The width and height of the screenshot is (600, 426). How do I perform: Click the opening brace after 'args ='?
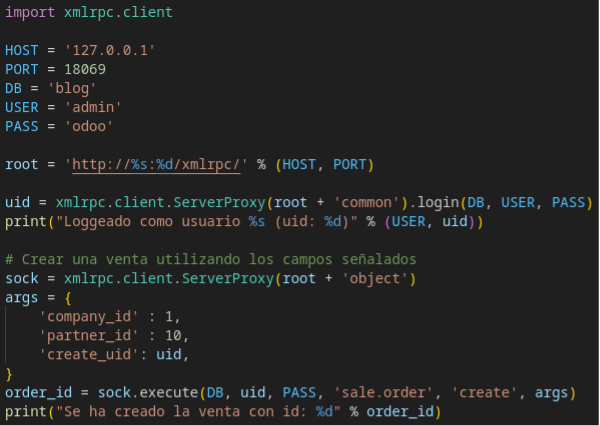(x=68, y=298)
